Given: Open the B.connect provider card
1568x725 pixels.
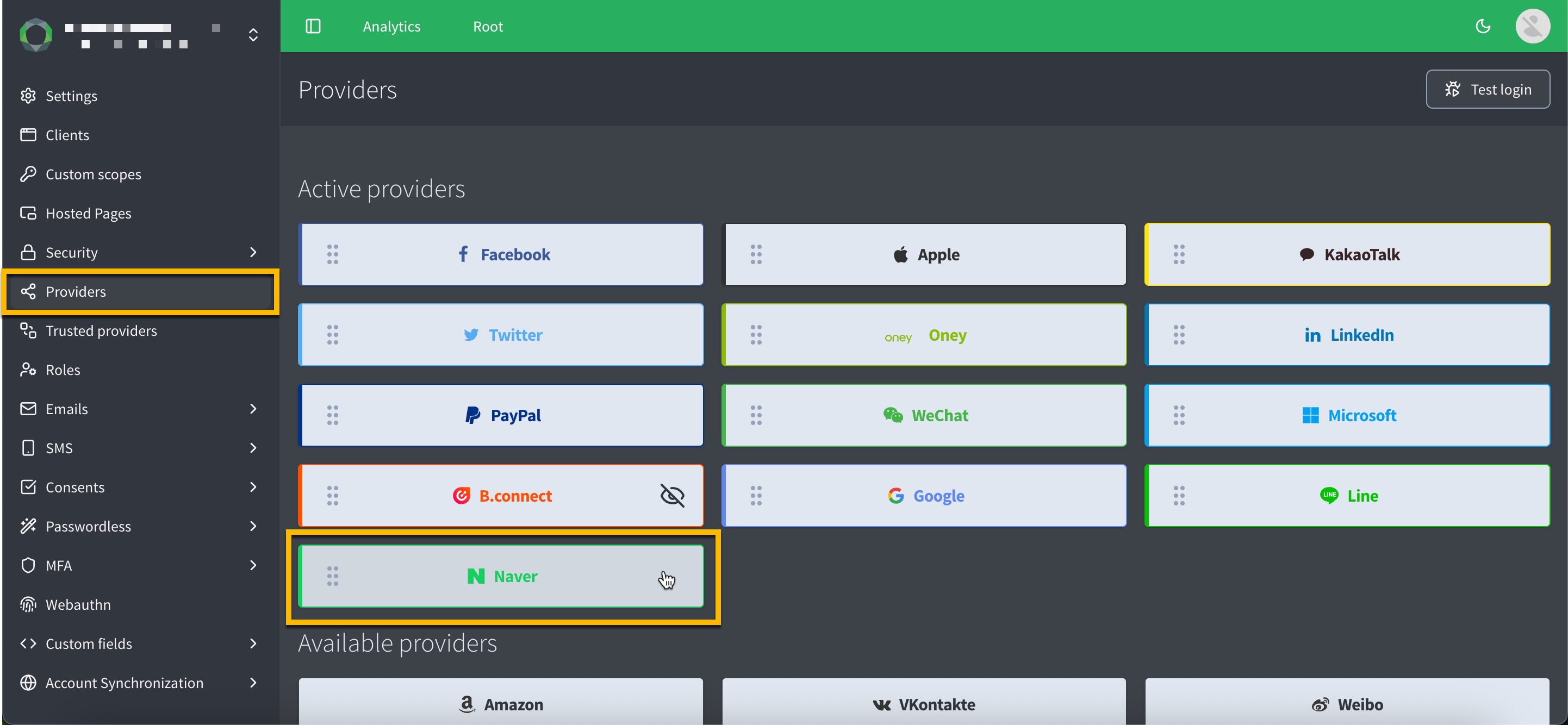Looking at the screenshot, I should pos(501,495).
